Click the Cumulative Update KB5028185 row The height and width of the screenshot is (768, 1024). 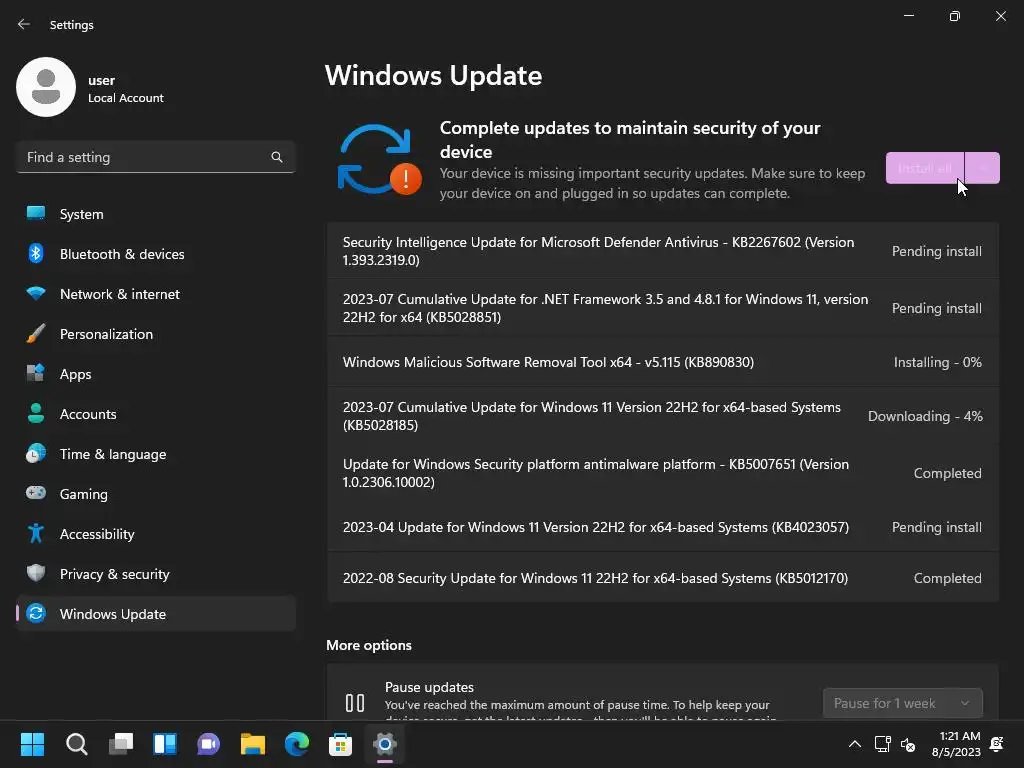(x=663, y=416)
